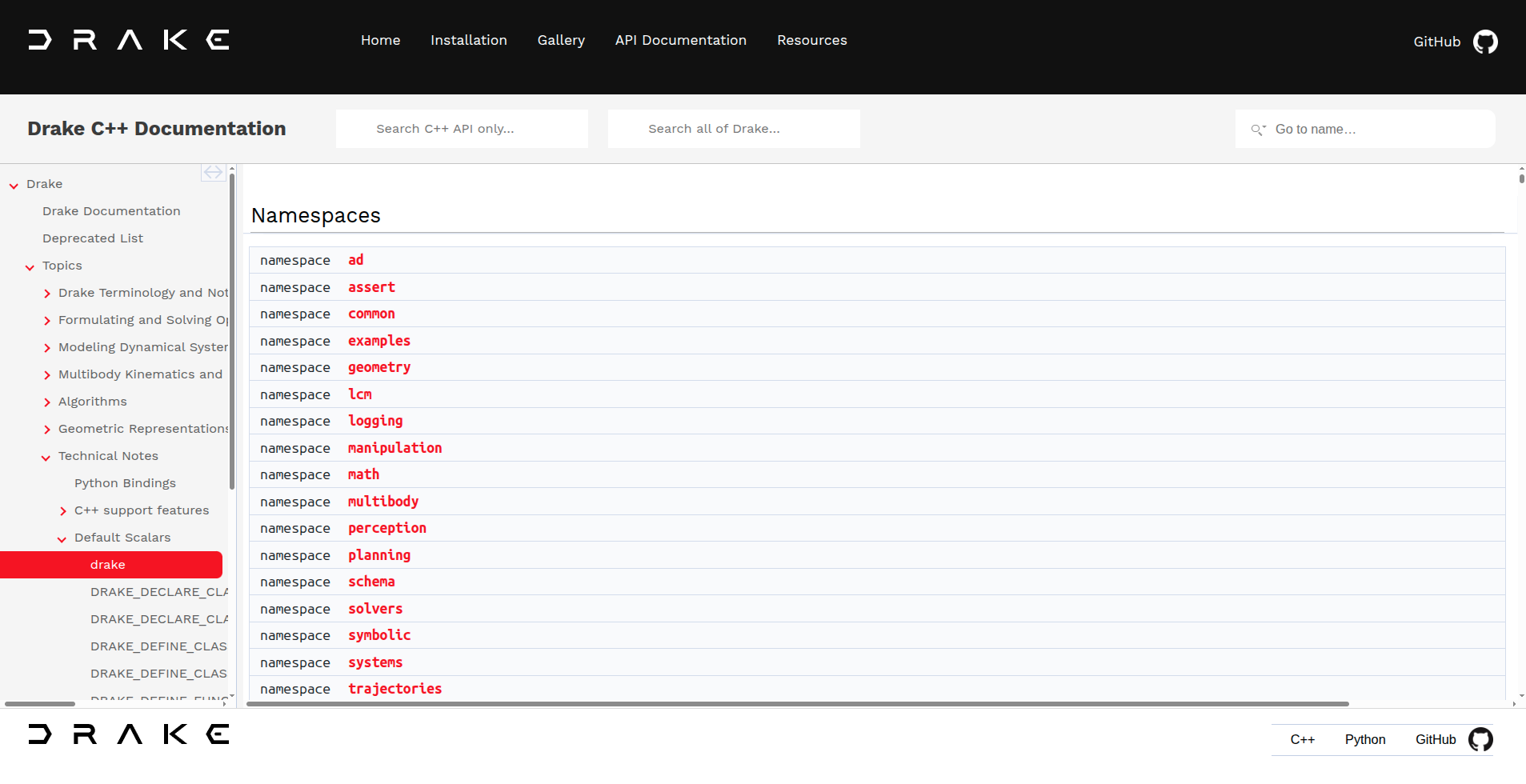Open the multibody namespace link

click(x=383, y=502)
